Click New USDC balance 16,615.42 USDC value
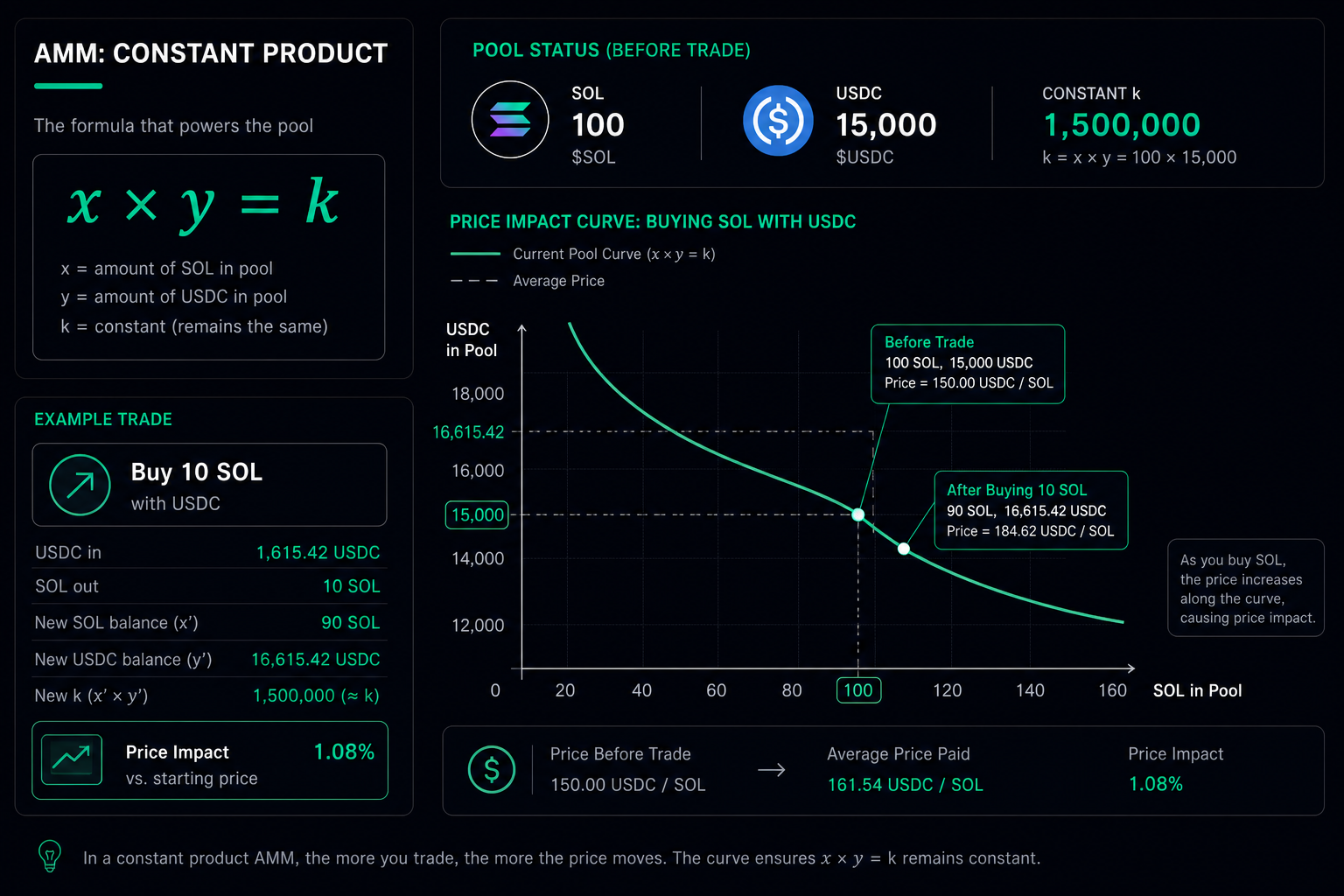The width and height of the screenshot is (1344, 896). (315, 660)
